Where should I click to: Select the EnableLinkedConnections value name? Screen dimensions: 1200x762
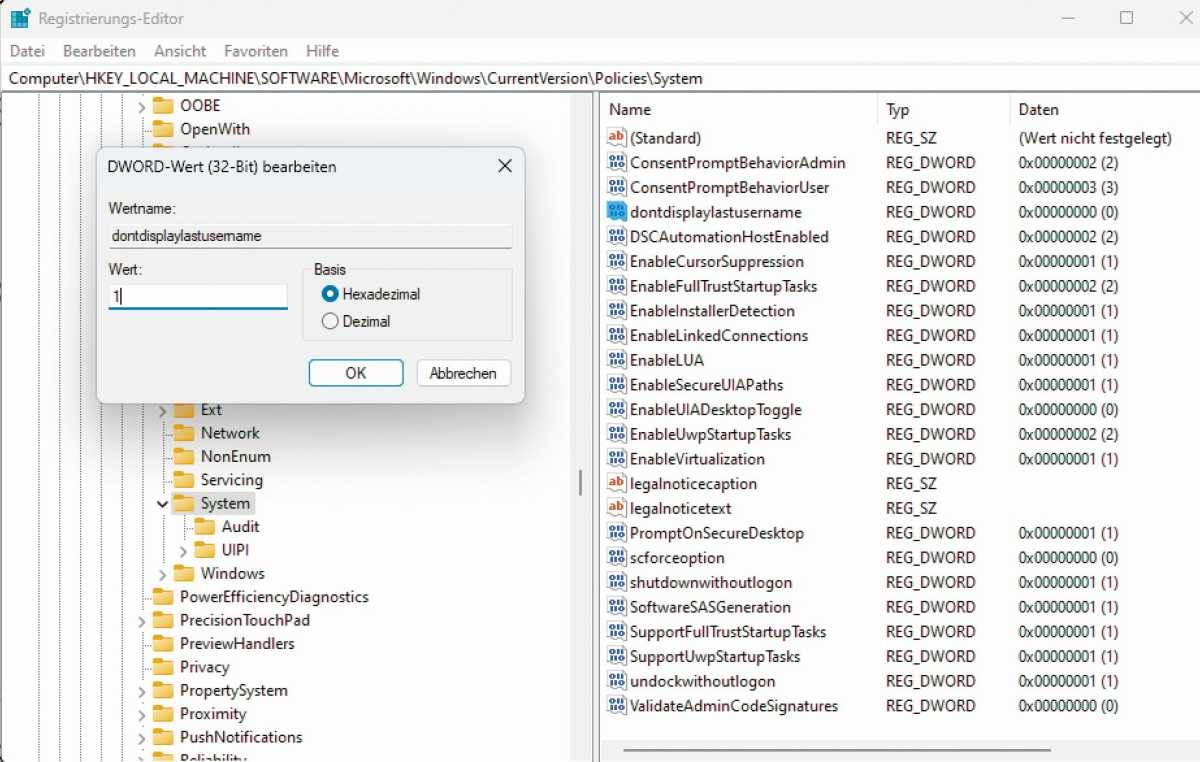[719, 335]
